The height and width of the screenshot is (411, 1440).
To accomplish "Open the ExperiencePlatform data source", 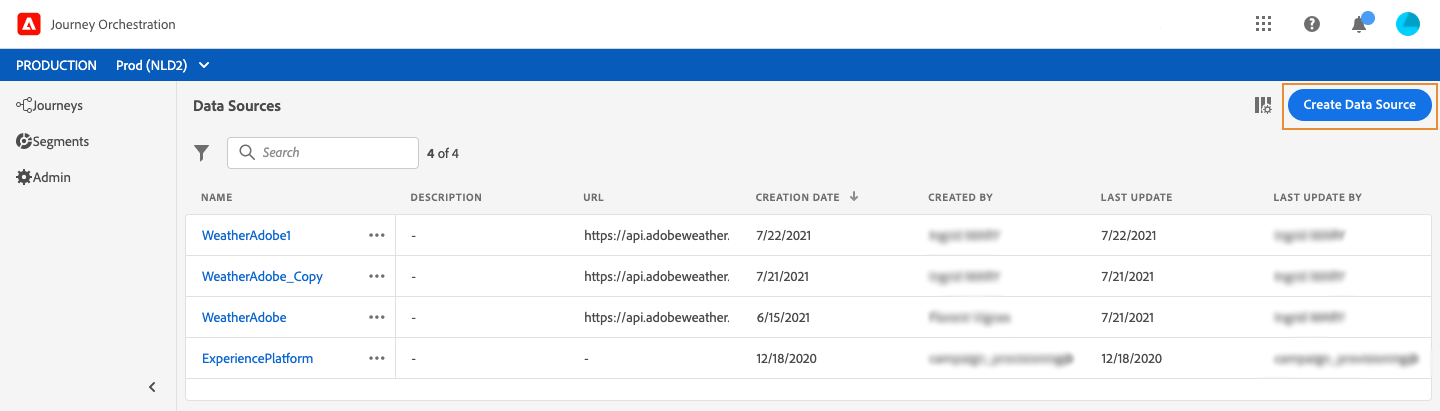I will tap(258, 359).
